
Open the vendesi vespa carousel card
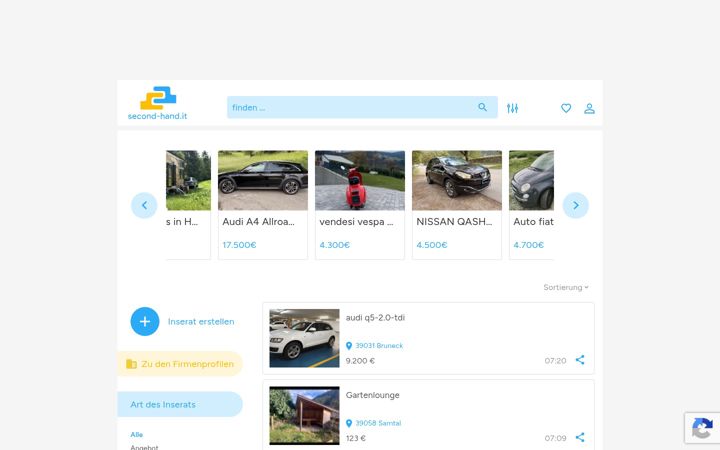tap(360, 205)
